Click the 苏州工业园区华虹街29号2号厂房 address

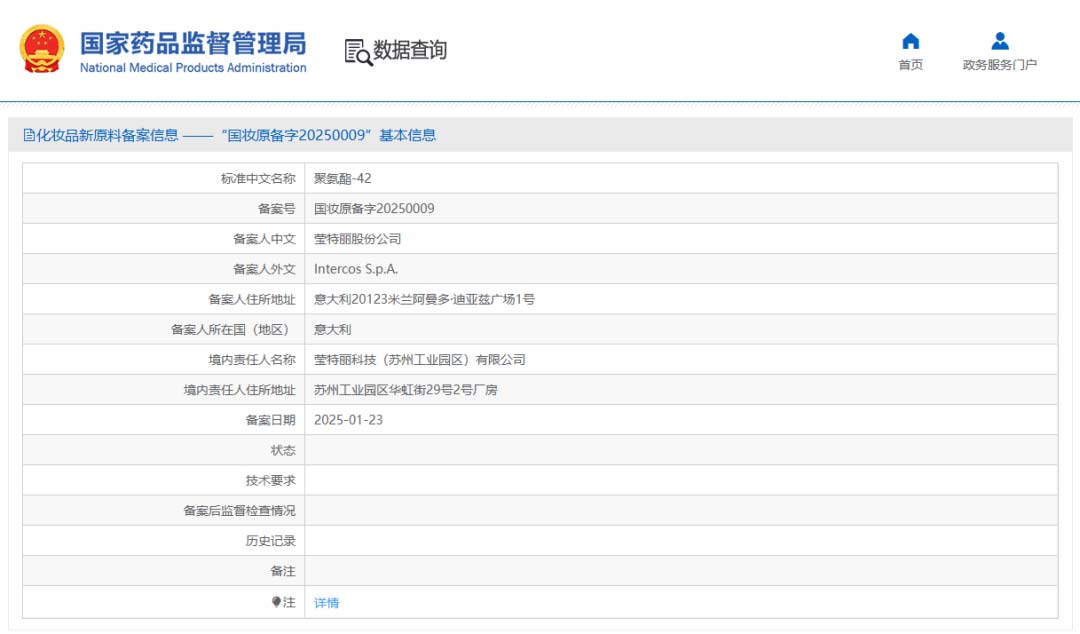(x=405, y=390)
